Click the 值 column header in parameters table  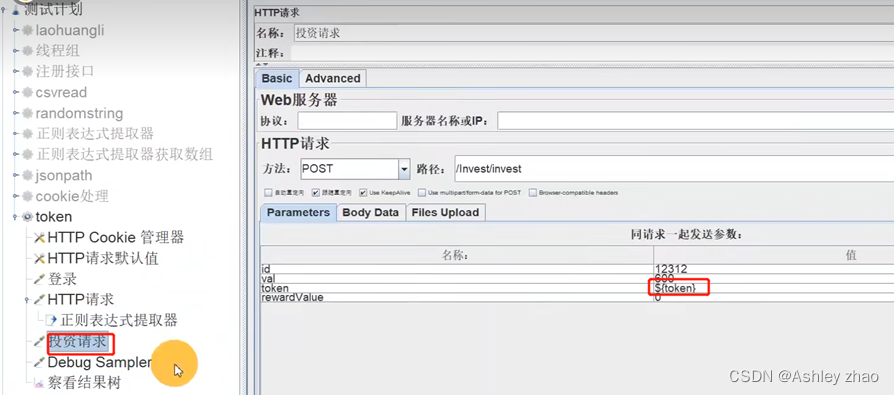774,256
